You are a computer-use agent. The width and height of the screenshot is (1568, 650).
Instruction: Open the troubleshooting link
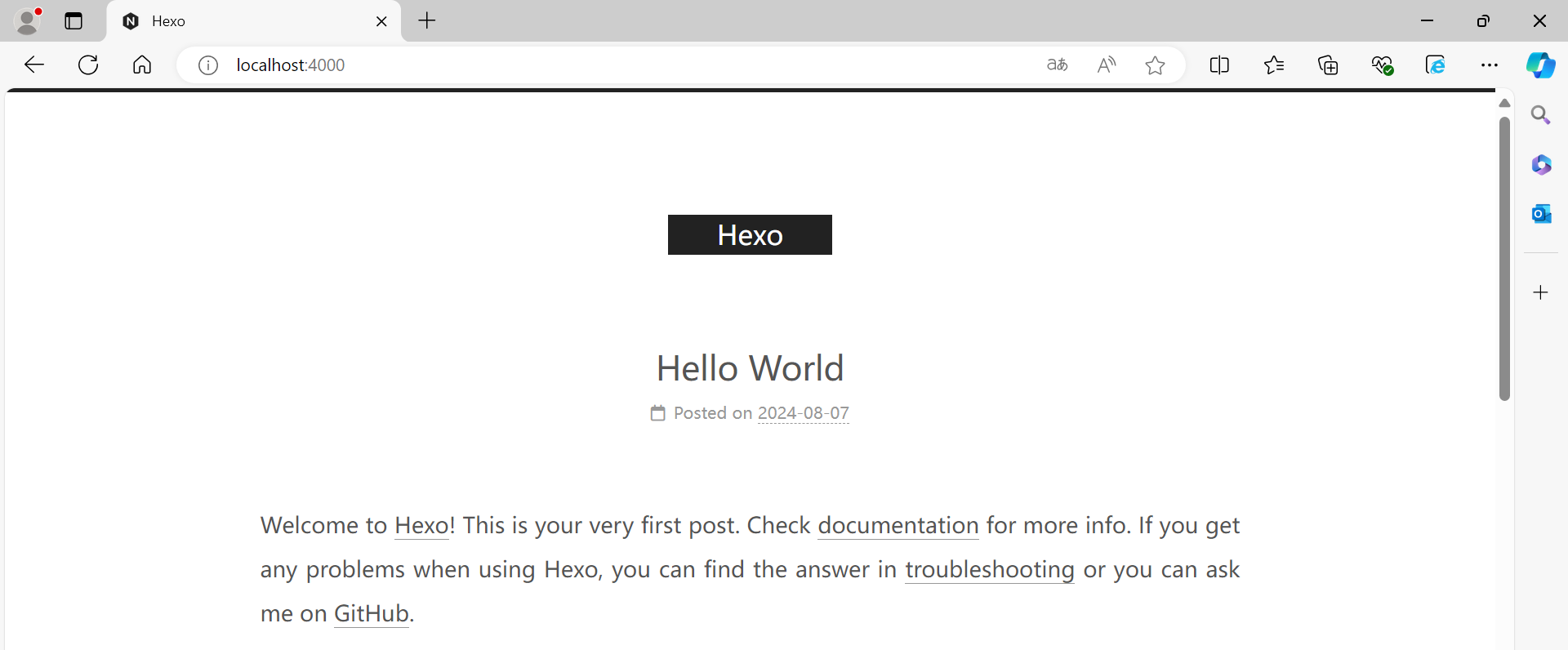tap(990, 569)
